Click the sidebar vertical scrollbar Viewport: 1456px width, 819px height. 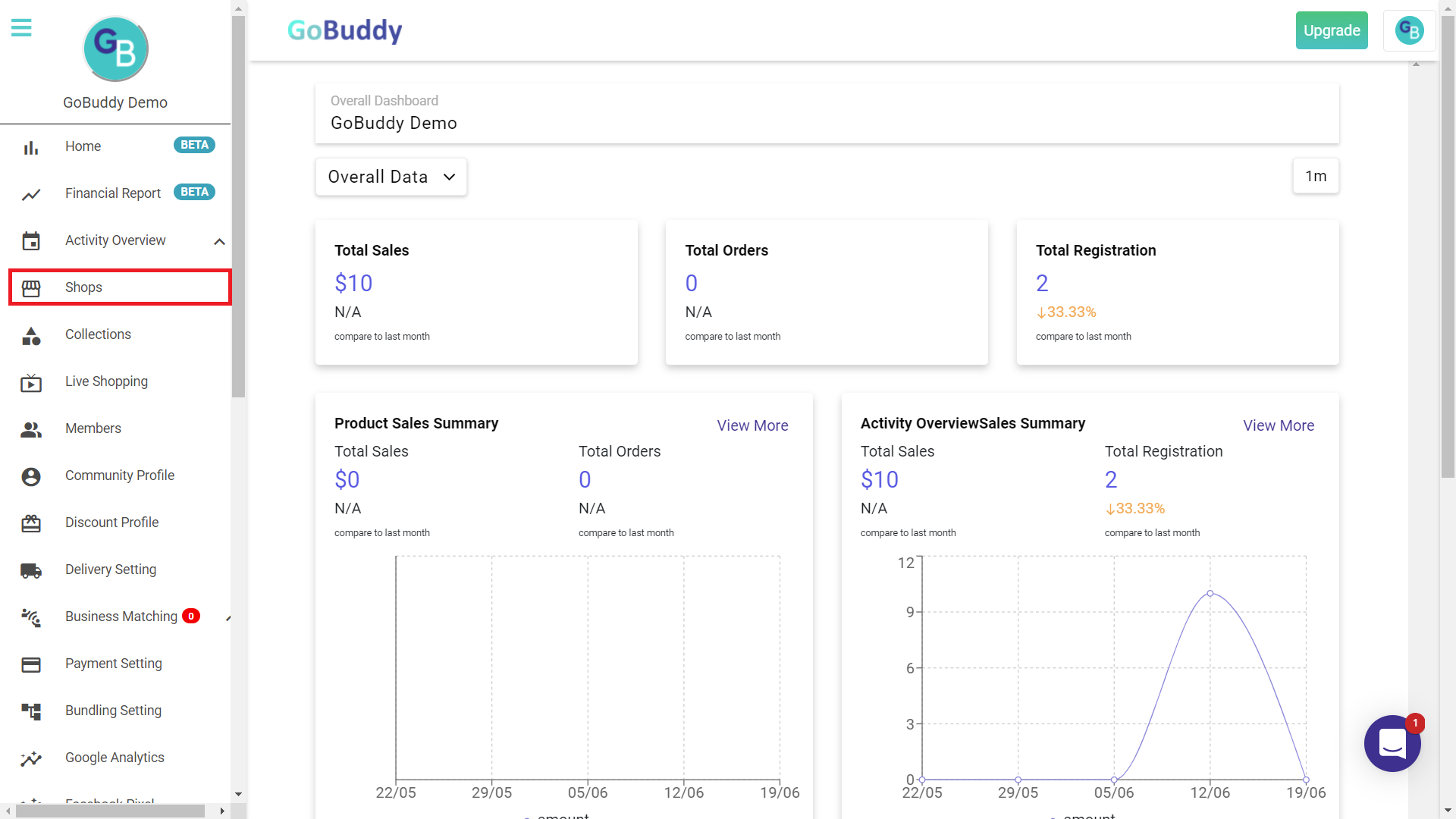coord(238,205)
